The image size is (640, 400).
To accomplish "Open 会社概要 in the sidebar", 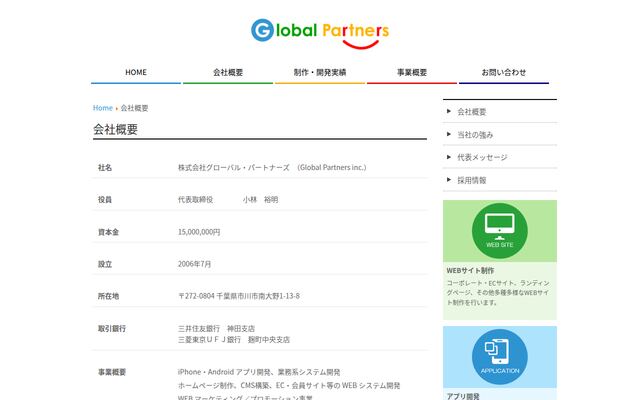I will tap(471, 112).
